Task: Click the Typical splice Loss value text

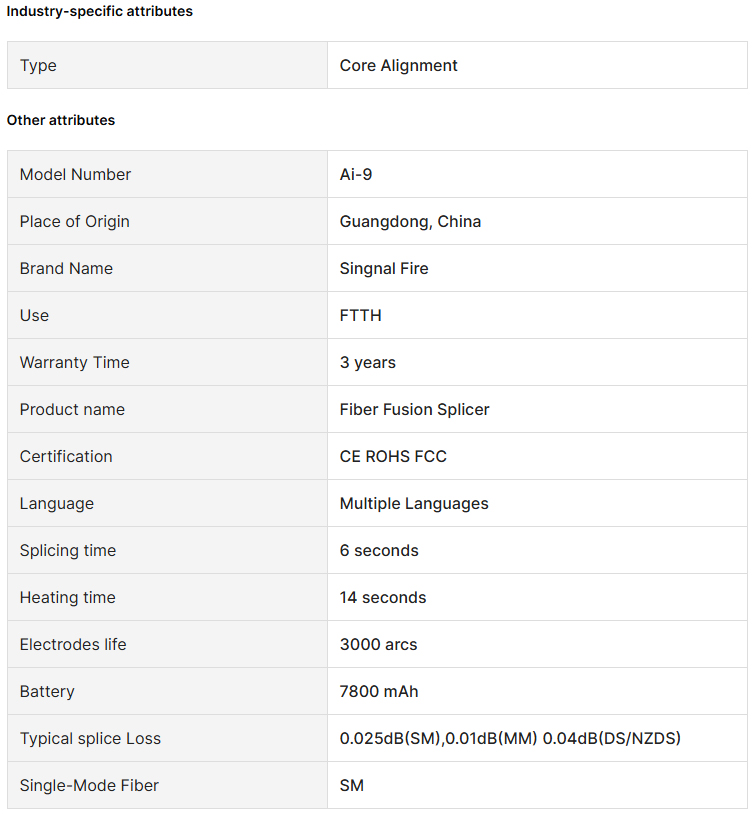Action: pyautogui.click(x=510, y=739)
